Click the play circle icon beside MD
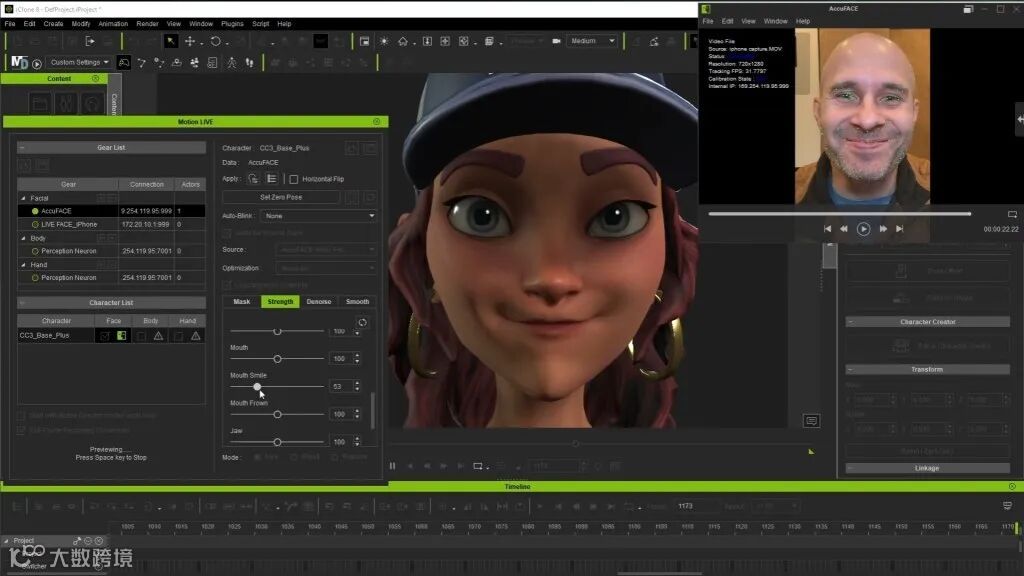The width and height of the screenshot is (1024, 576). pos(37,64)
